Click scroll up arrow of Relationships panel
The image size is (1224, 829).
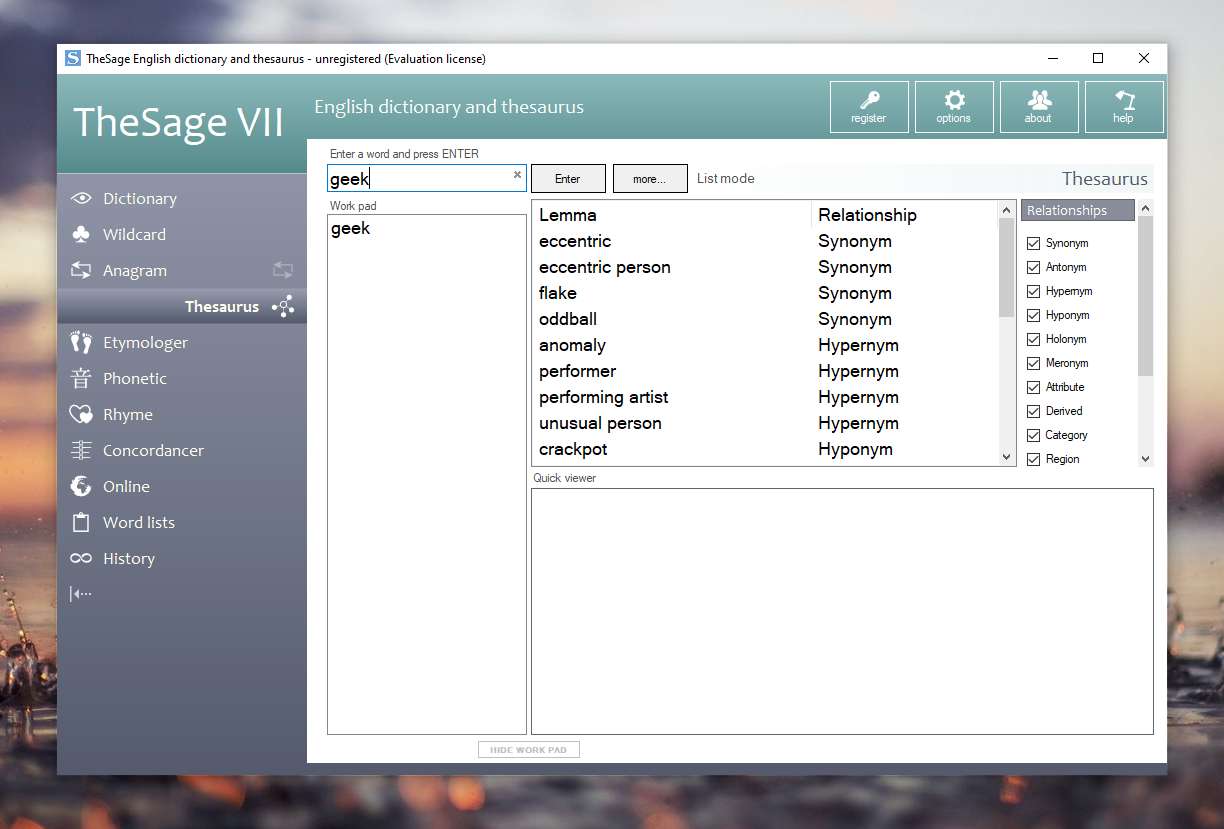tap(1145, 208)
